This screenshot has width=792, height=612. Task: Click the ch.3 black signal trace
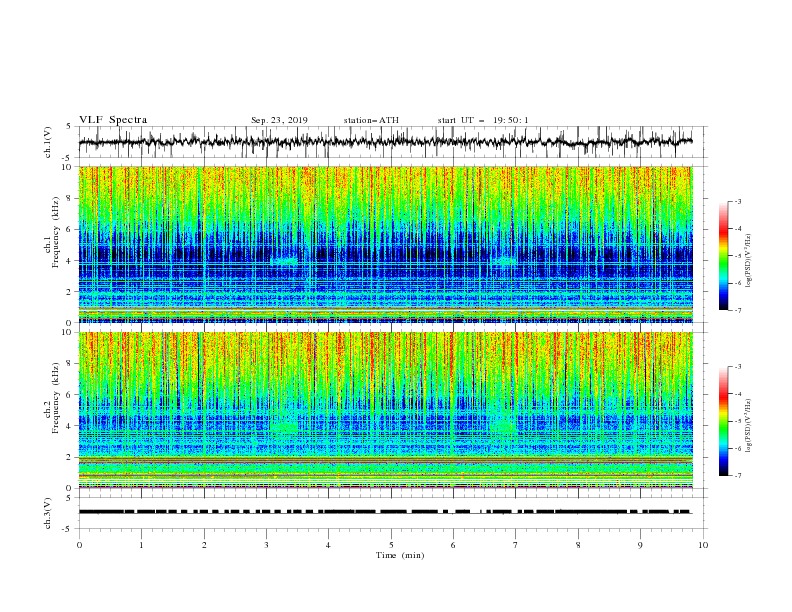coord(385,512)
